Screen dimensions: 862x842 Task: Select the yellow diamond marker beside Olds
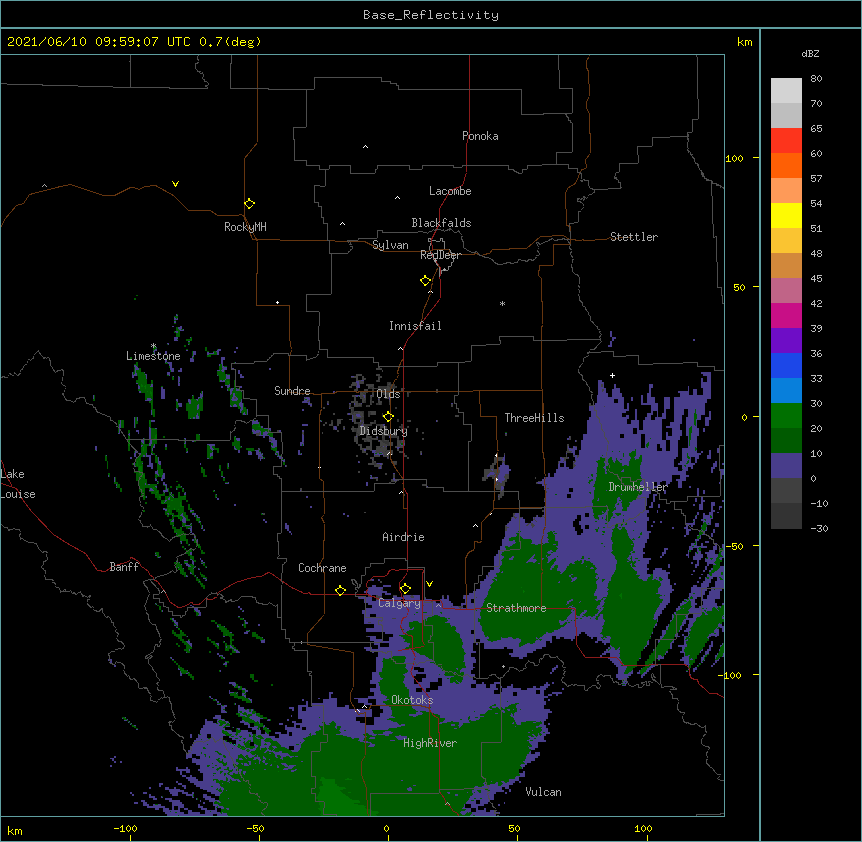(x=388, y=416)
